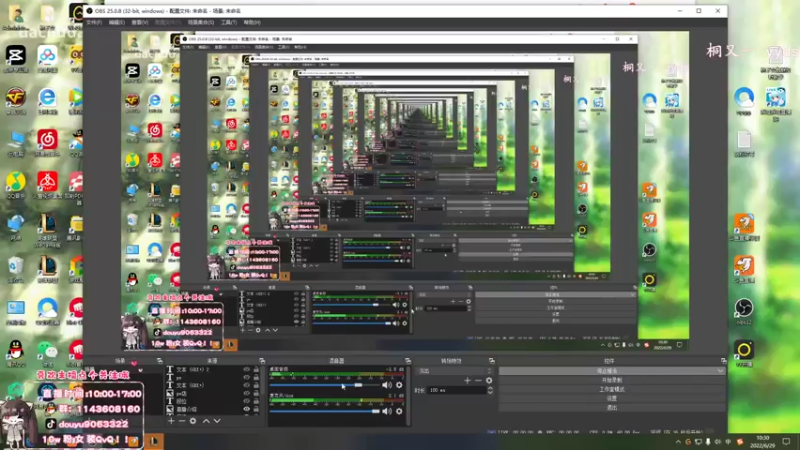Open the WeChat desktop icon
This screenshot has height=450, width=800.
(47, 353)
